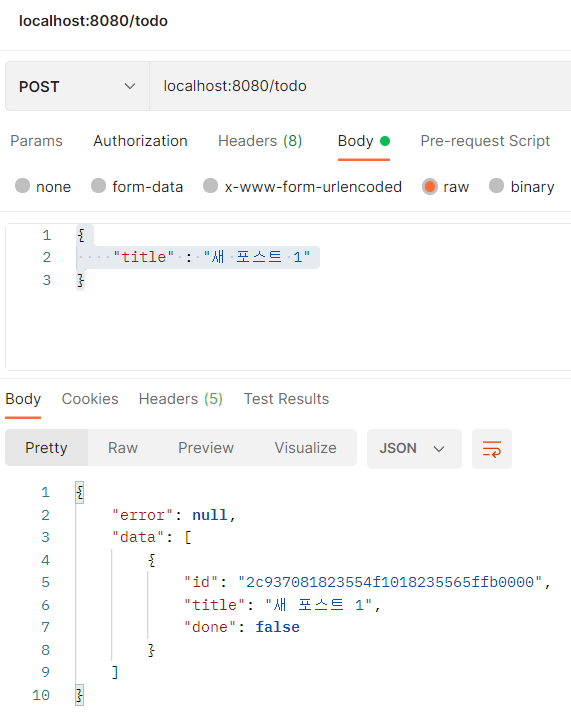Click the "title" key in request body

coord(144,257)
